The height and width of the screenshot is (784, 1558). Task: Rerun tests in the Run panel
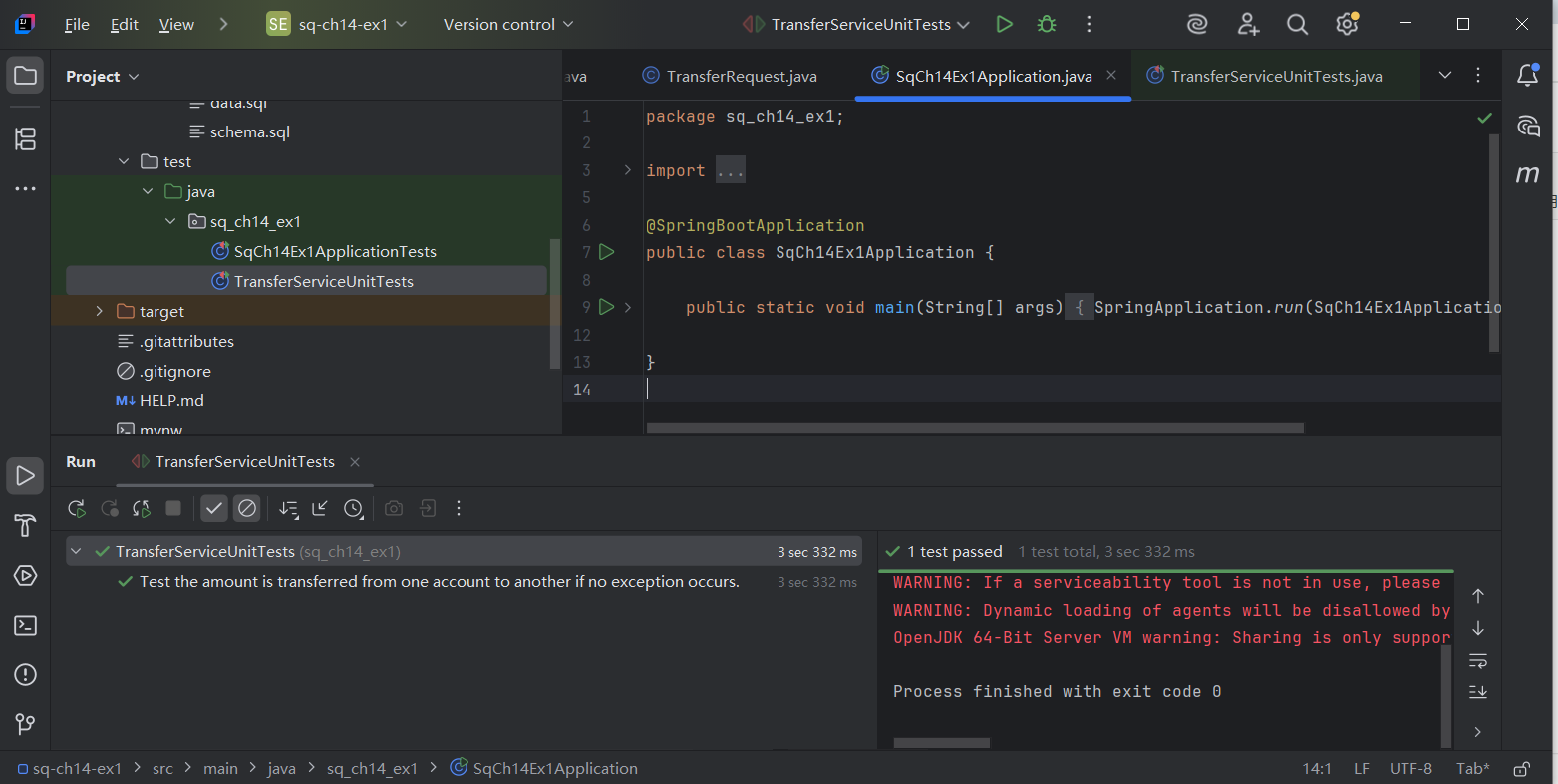pos(77,509)
